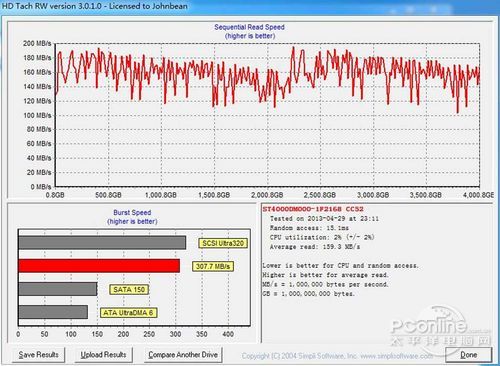Click the gray ATA UltraDMA 6 bar
The image size is (500, 366).
[53, 312]
